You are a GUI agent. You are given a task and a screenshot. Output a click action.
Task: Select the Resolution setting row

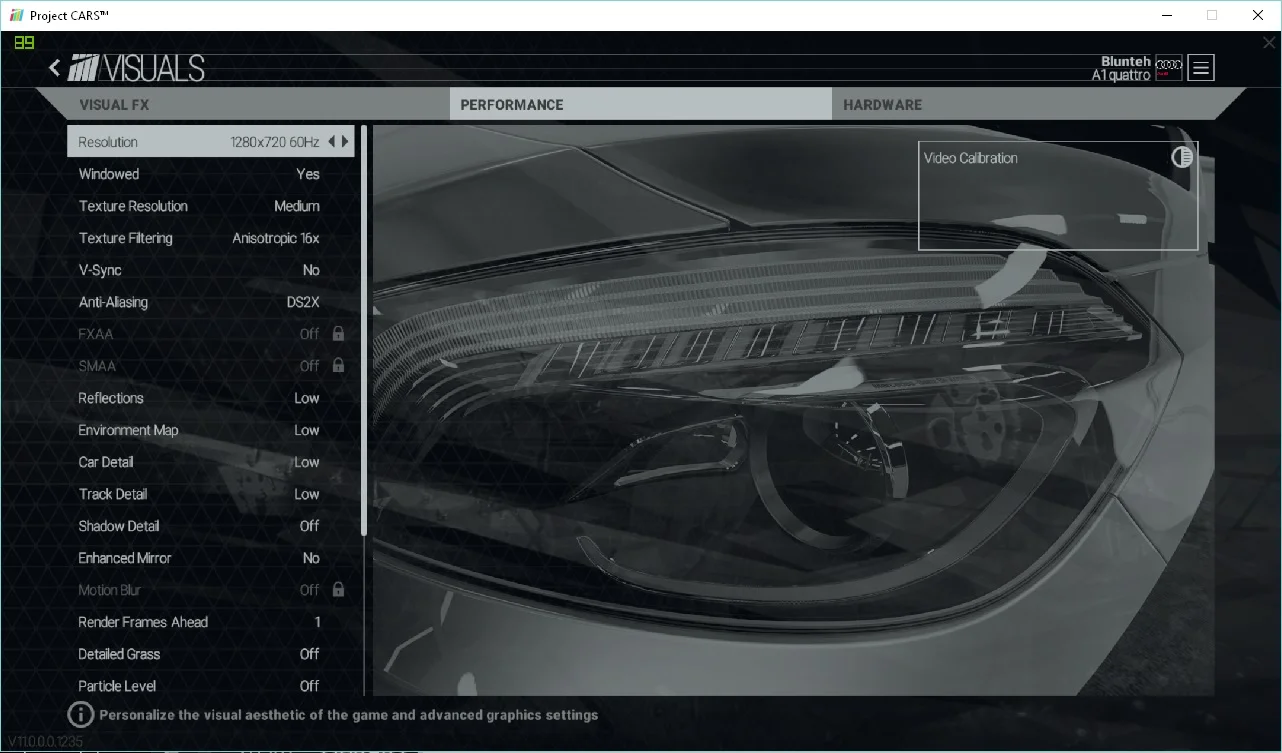click(x=211, y=142)
